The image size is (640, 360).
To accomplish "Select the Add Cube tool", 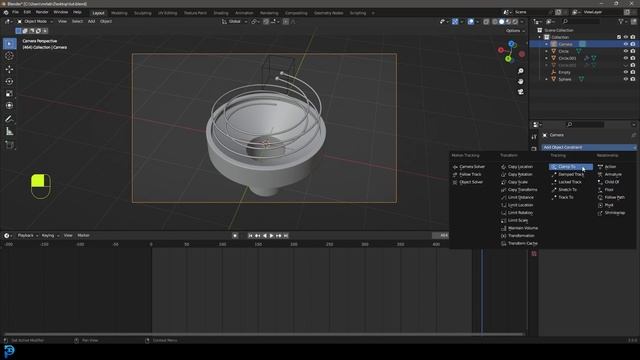I will tap(9, 145).
